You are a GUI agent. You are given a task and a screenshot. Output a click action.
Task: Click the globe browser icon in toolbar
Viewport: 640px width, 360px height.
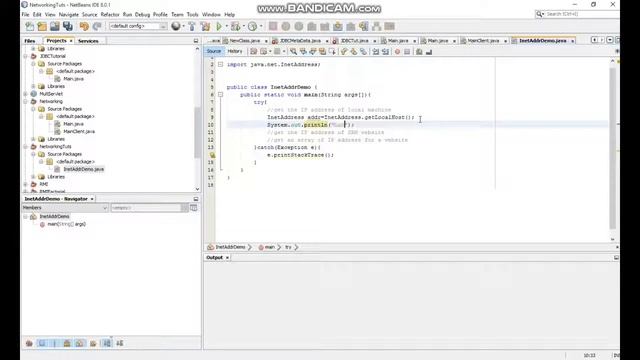pos(176,26)
